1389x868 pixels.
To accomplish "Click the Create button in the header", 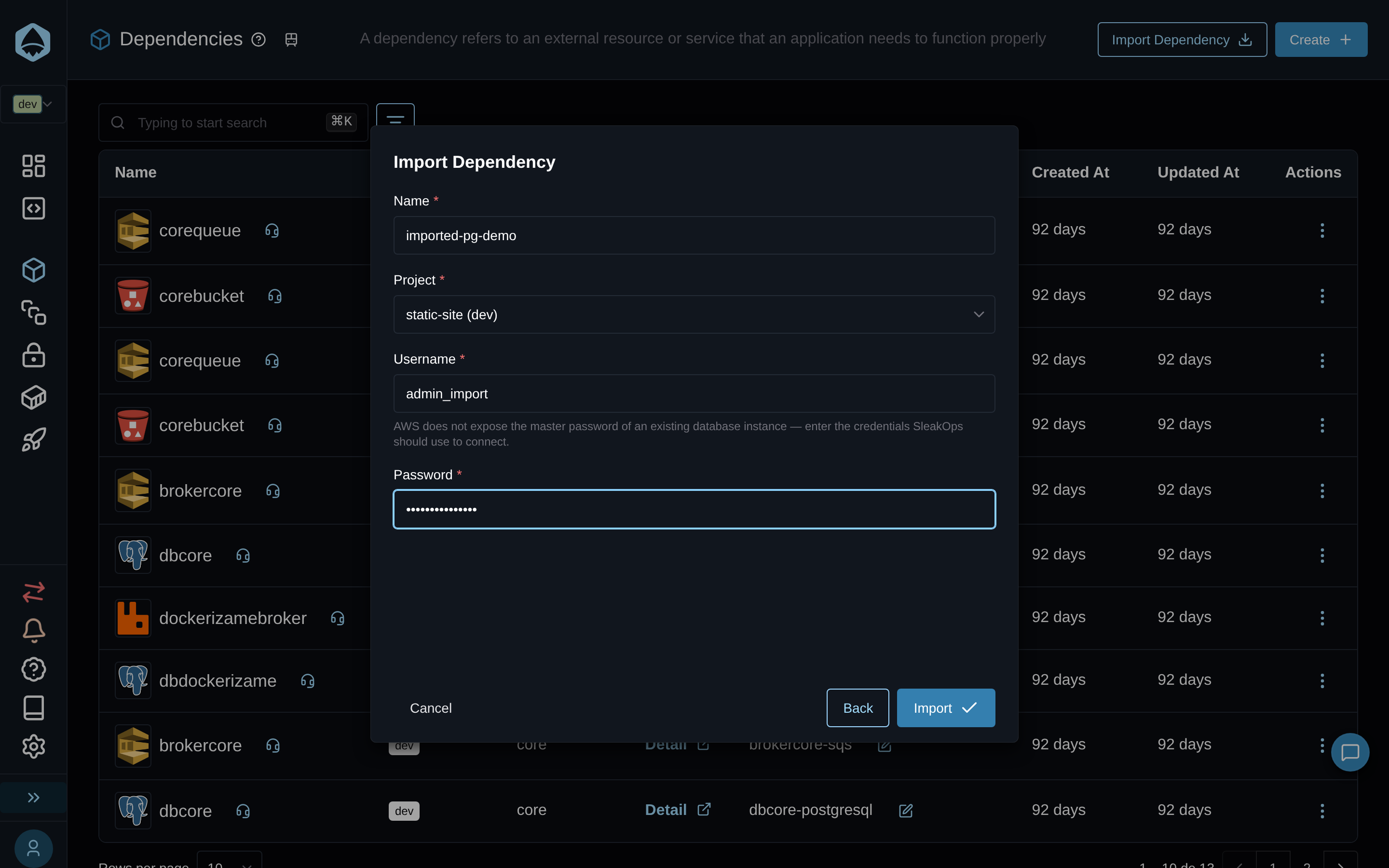I will [1321, 40].
